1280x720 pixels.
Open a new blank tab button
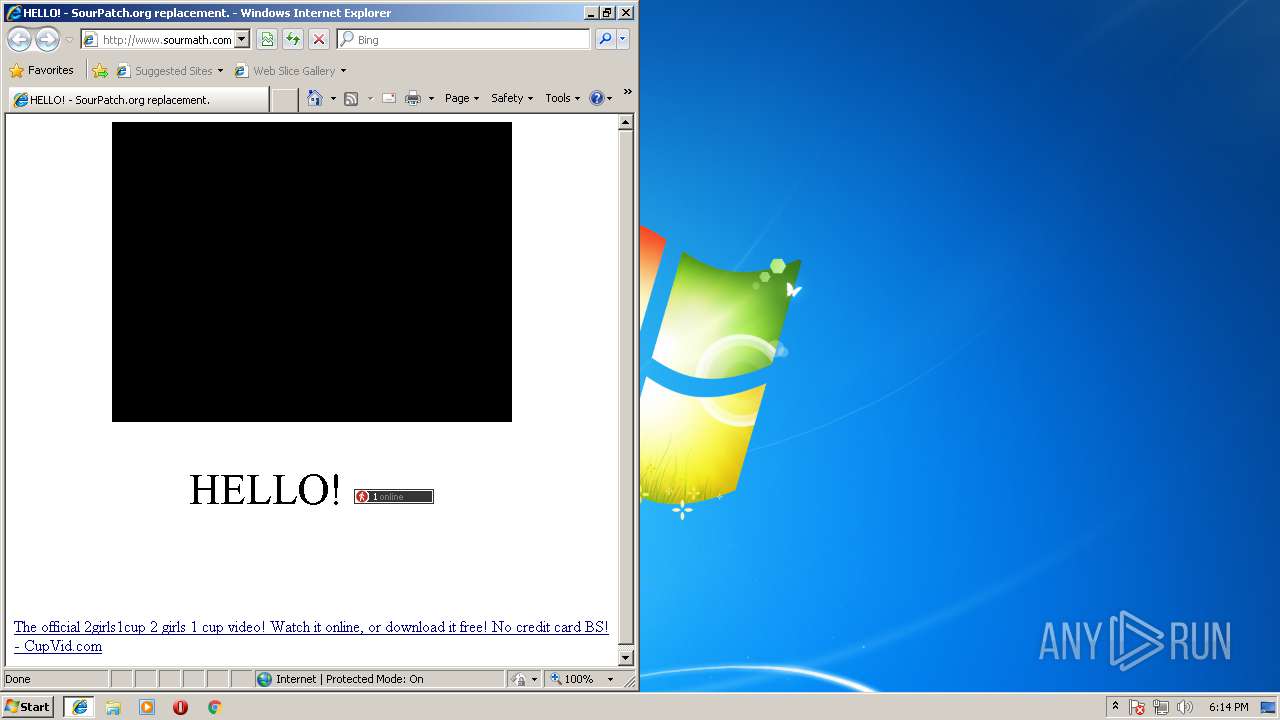[x=285, y=99]
